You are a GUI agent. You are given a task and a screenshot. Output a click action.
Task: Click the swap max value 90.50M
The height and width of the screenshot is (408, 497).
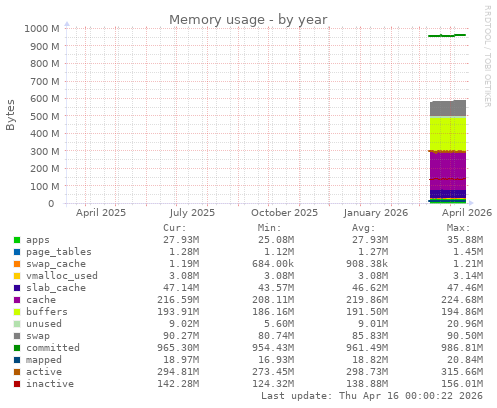point(465,336)
